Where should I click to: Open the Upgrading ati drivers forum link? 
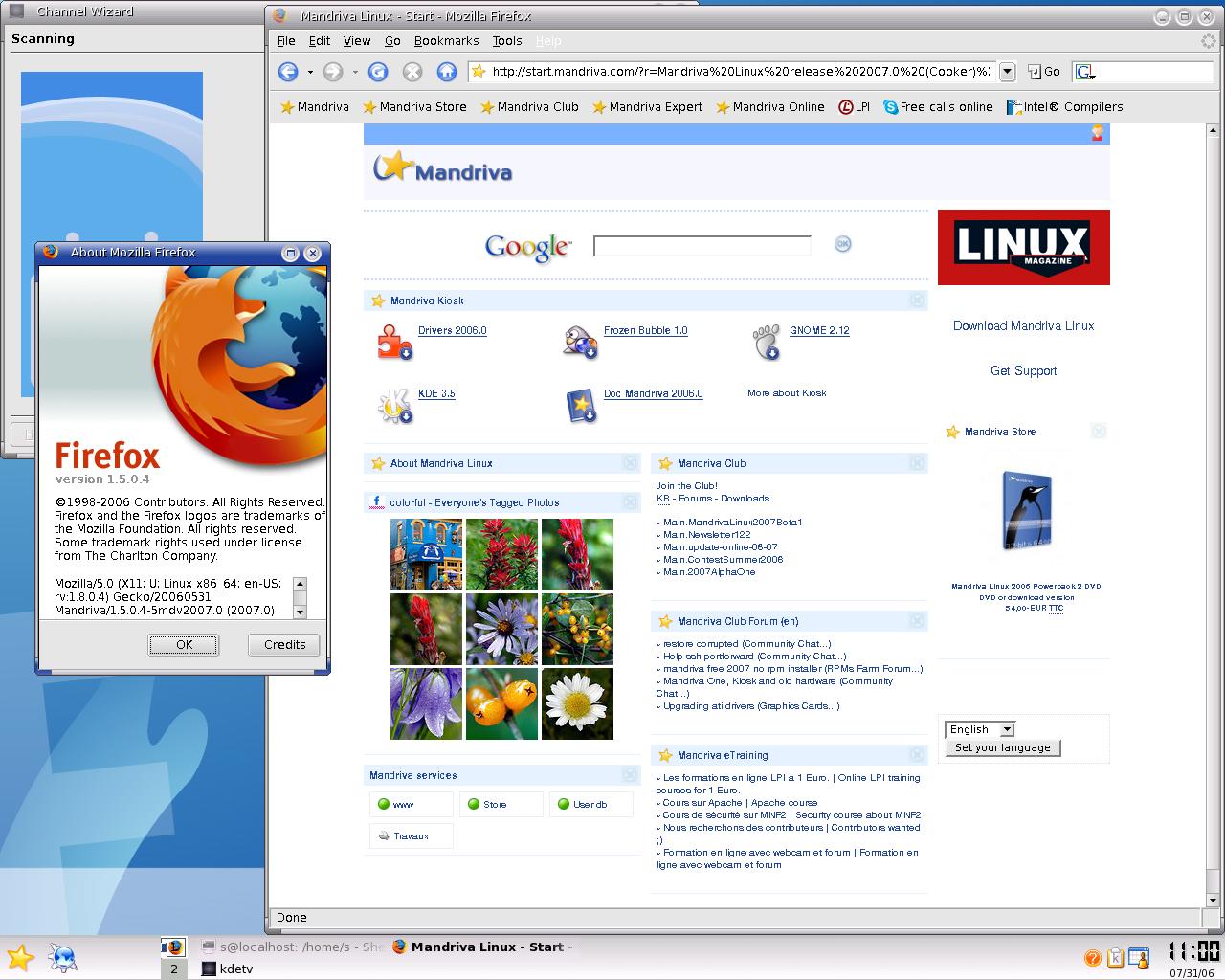pyautogui.click(x=750, y=706)
